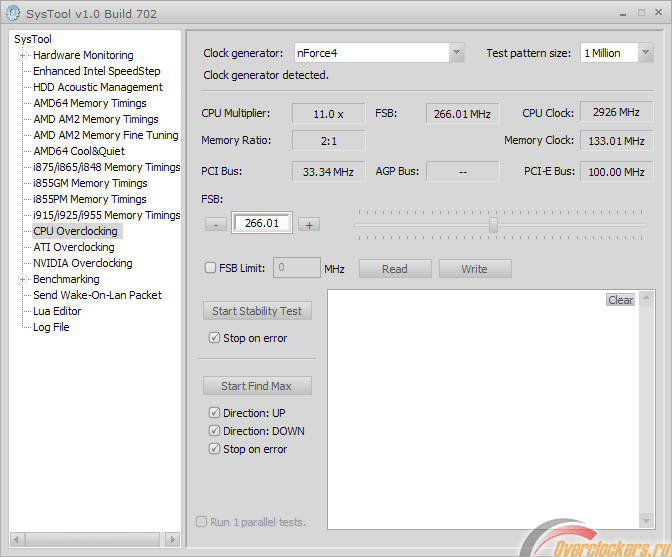Select i915/i925/i955 Memory Timings
The width and height of the screenshot is (672, 557).
pyautogui.click(x=107, y=215)
